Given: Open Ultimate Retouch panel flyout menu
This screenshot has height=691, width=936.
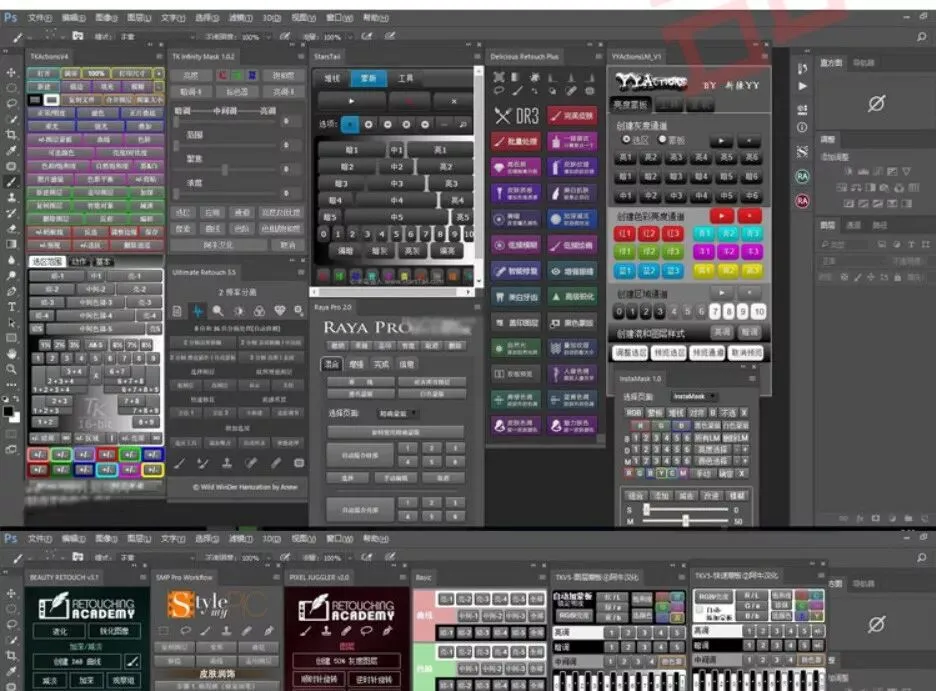Looking at the screenshot, I should point(301,272).
